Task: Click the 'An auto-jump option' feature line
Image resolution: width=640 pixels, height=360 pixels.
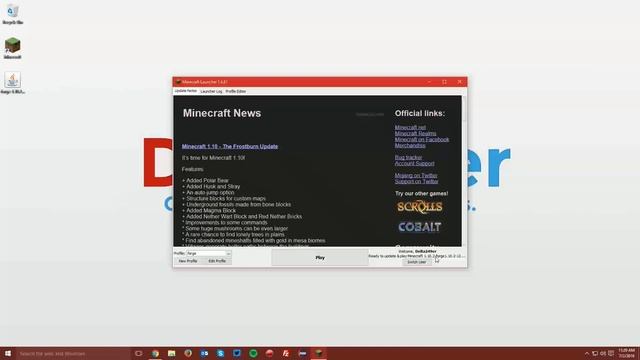Action: (208, 193)
